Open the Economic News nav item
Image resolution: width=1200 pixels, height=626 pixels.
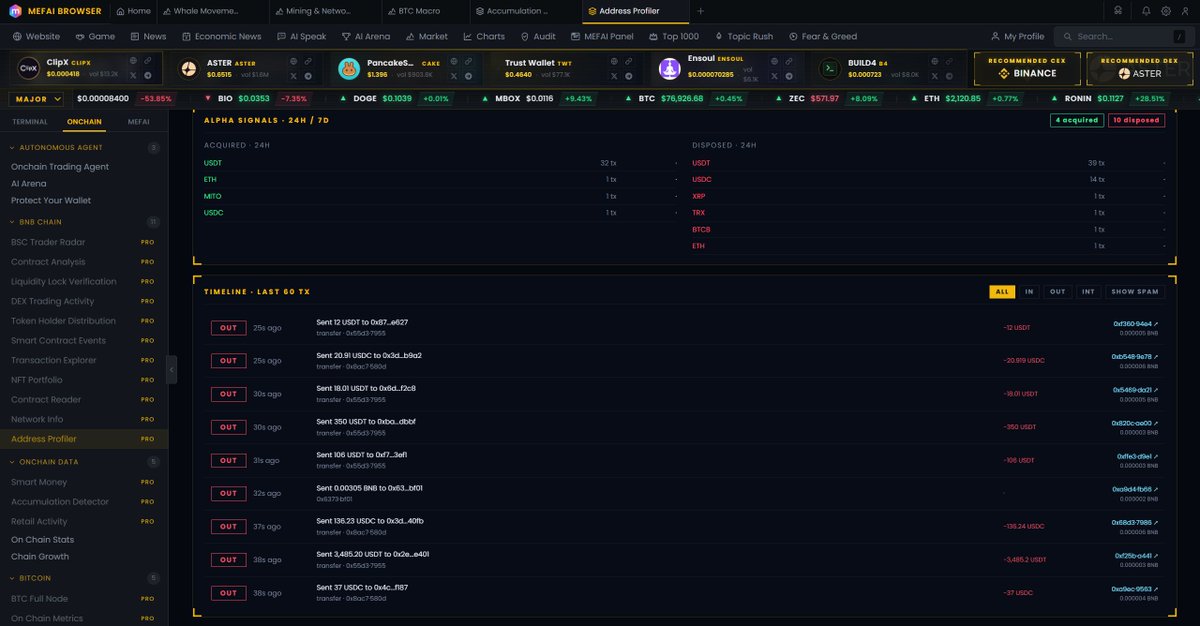click(x=221, y=36)
